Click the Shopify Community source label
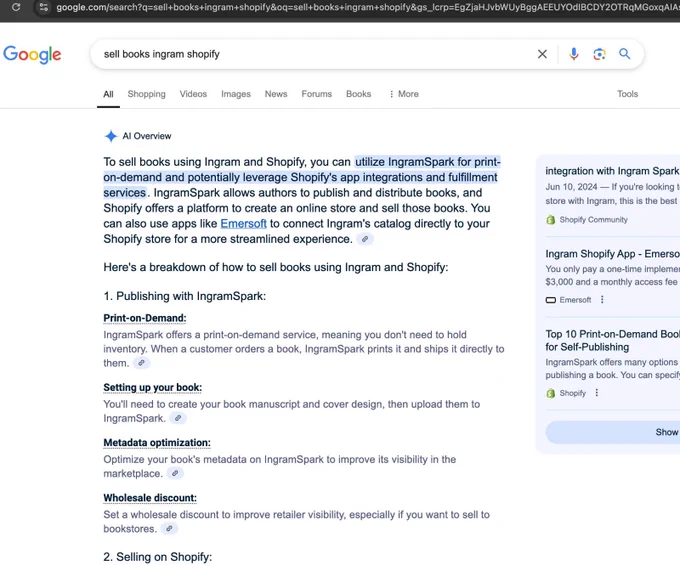680x565 pixels. pos(594,220)
